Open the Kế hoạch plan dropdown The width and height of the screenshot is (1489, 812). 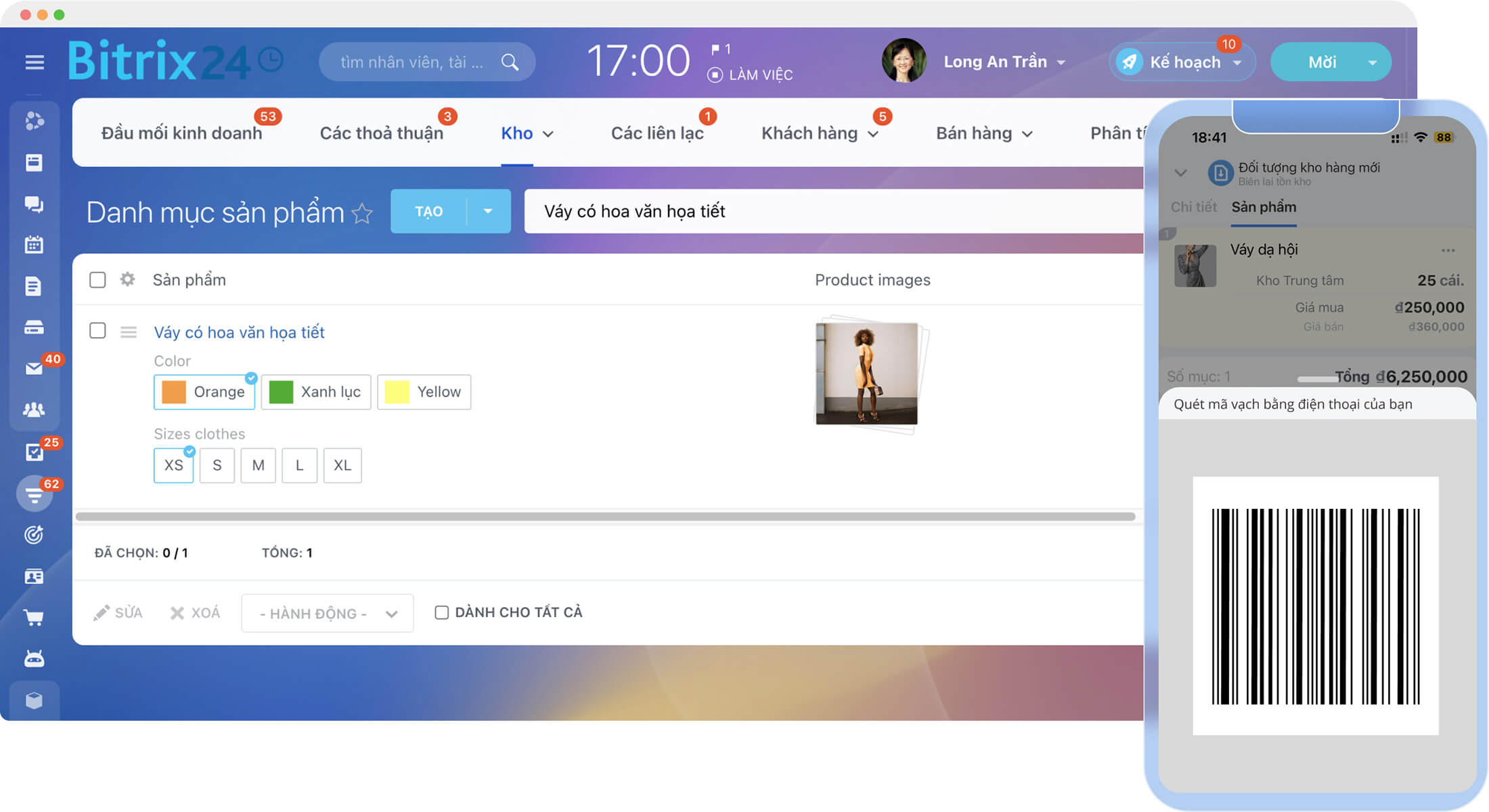click(1237, 62)
